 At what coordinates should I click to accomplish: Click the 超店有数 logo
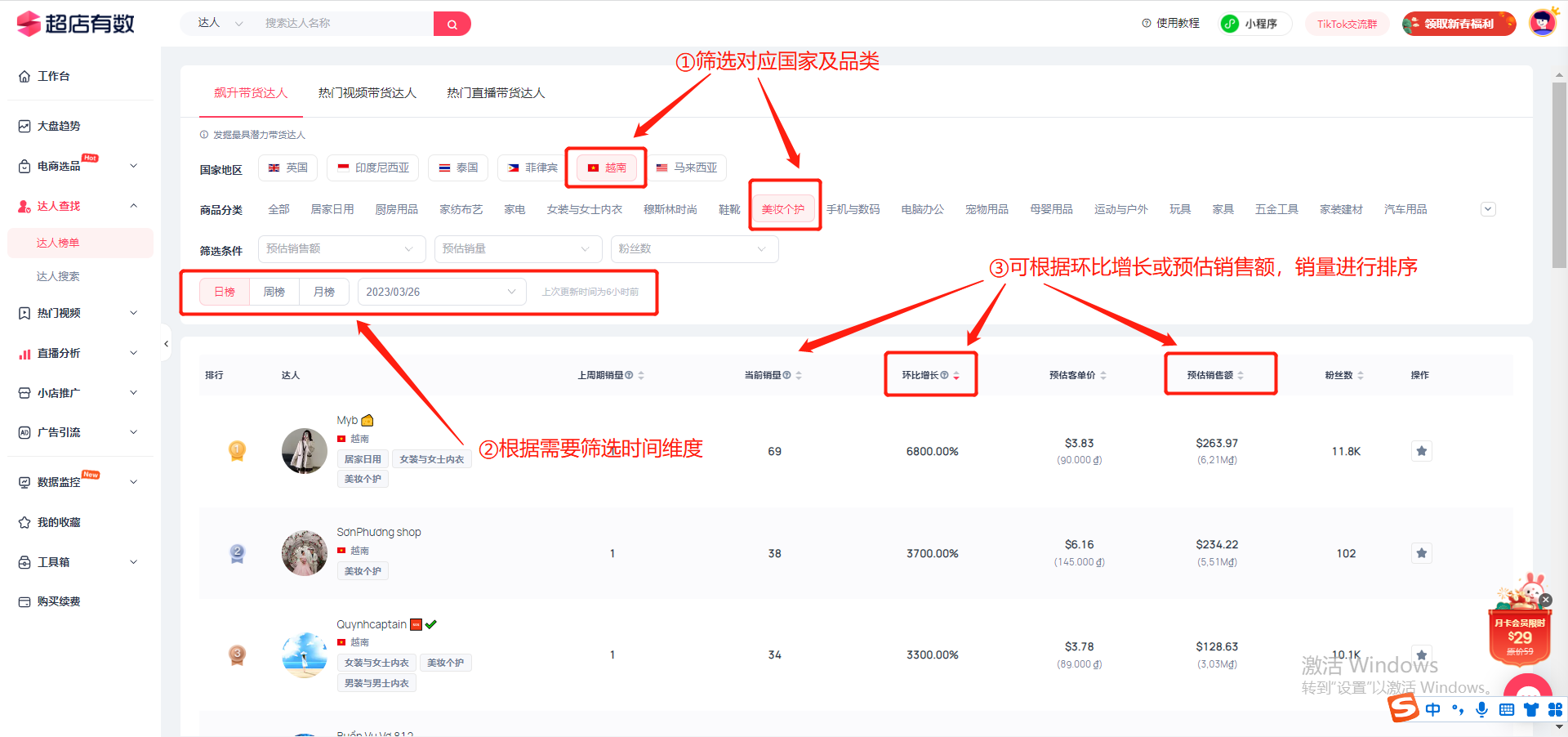pos(76,24)
